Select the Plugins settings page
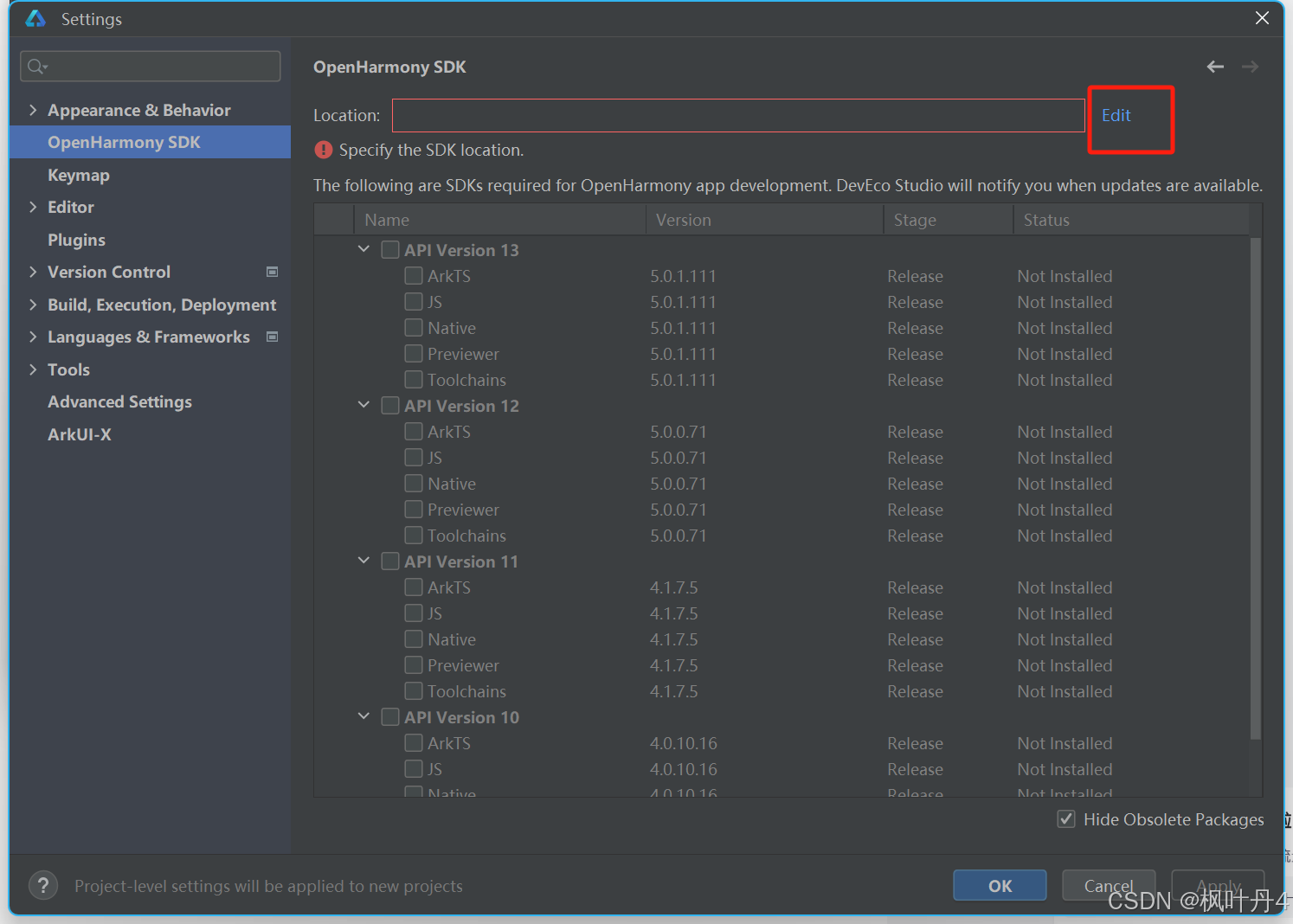This screenshot has height=924, width=1293. [x=76, y=240]
